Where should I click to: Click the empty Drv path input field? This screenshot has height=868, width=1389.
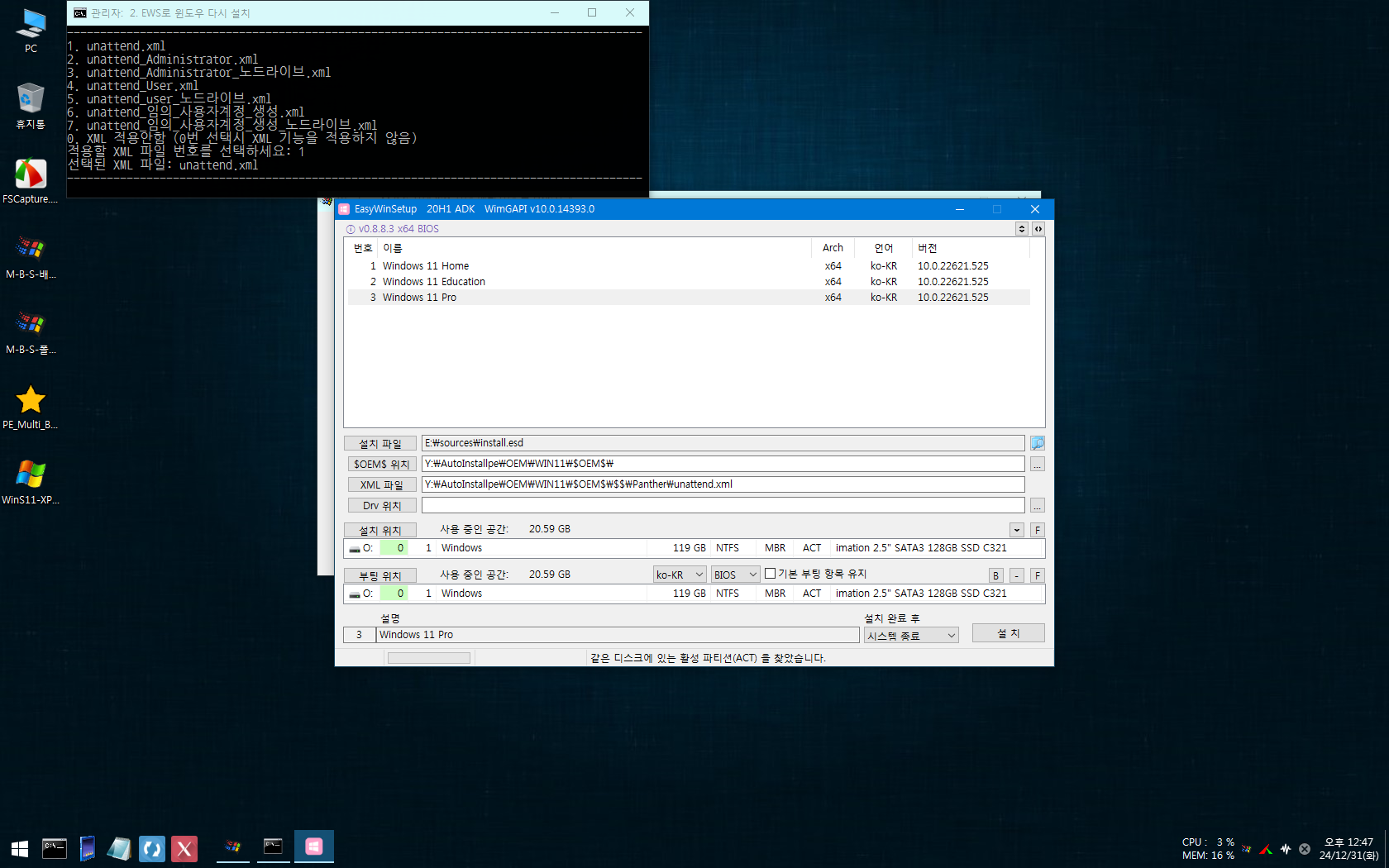(x=723, y=505)
